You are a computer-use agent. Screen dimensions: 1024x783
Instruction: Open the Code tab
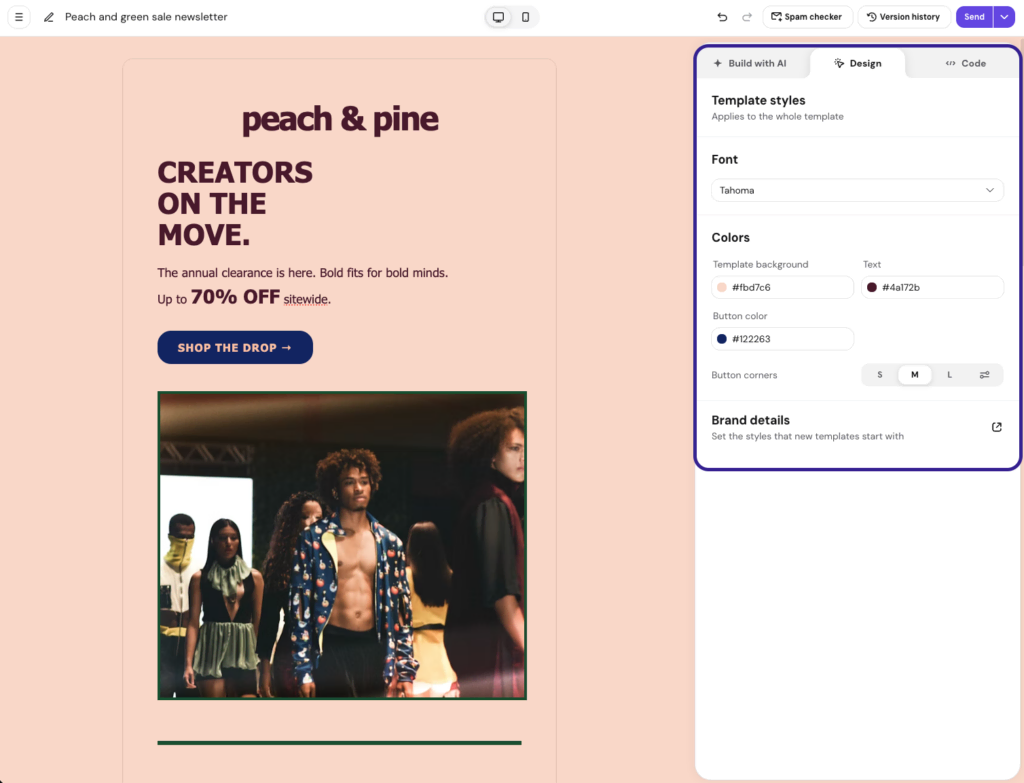tap(965, 63)
